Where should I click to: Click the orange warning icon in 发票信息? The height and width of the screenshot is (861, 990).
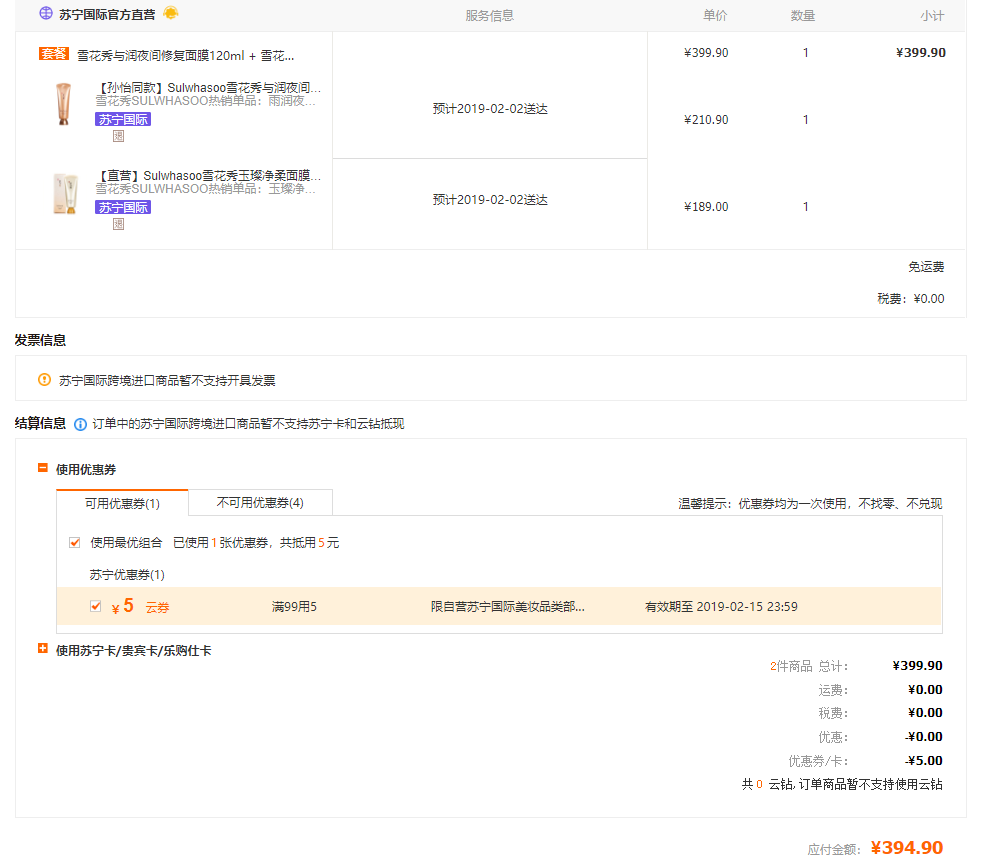[44, 380]
